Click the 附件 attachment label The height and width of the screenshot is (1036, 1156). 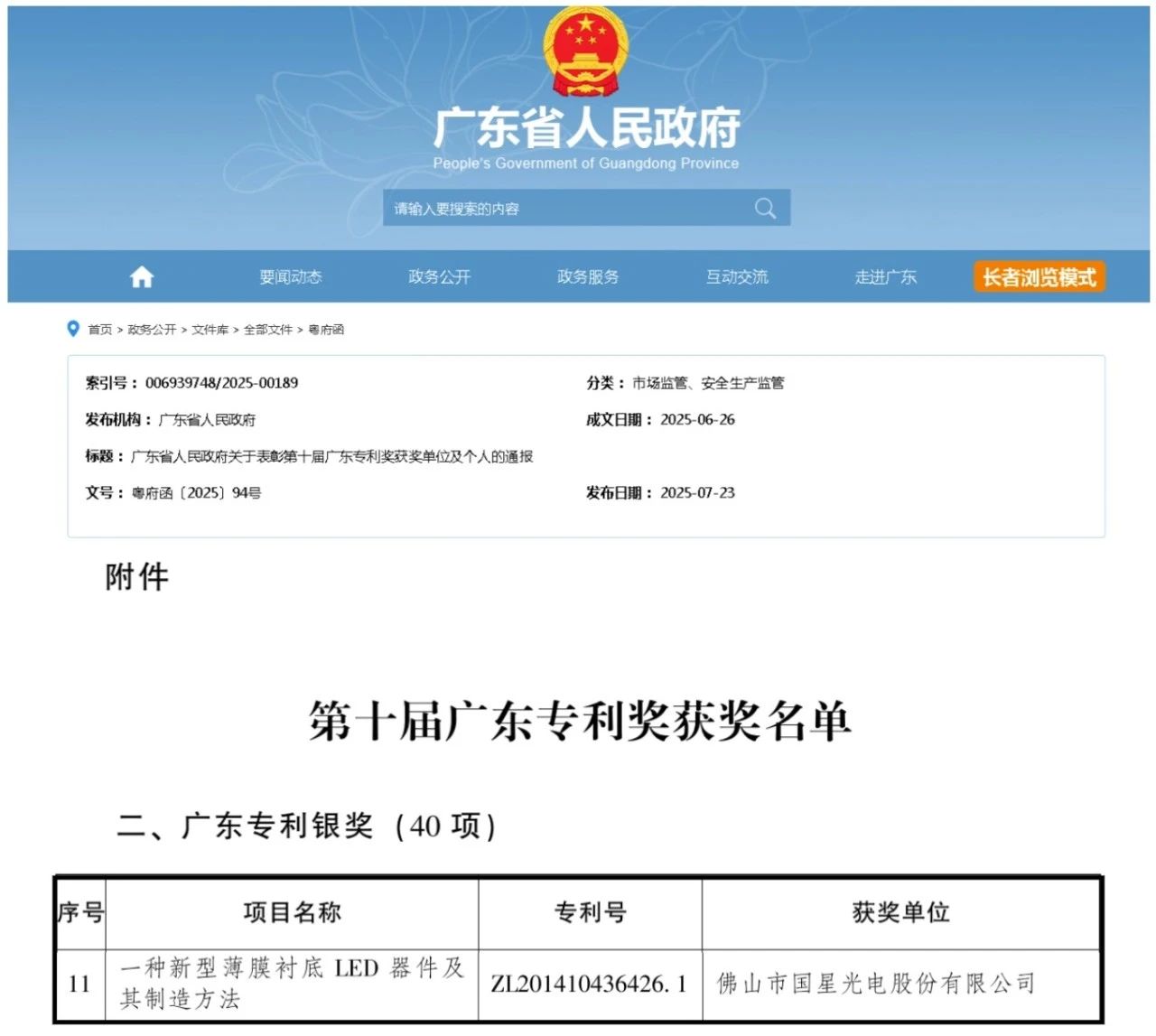[x=135, y=578]
